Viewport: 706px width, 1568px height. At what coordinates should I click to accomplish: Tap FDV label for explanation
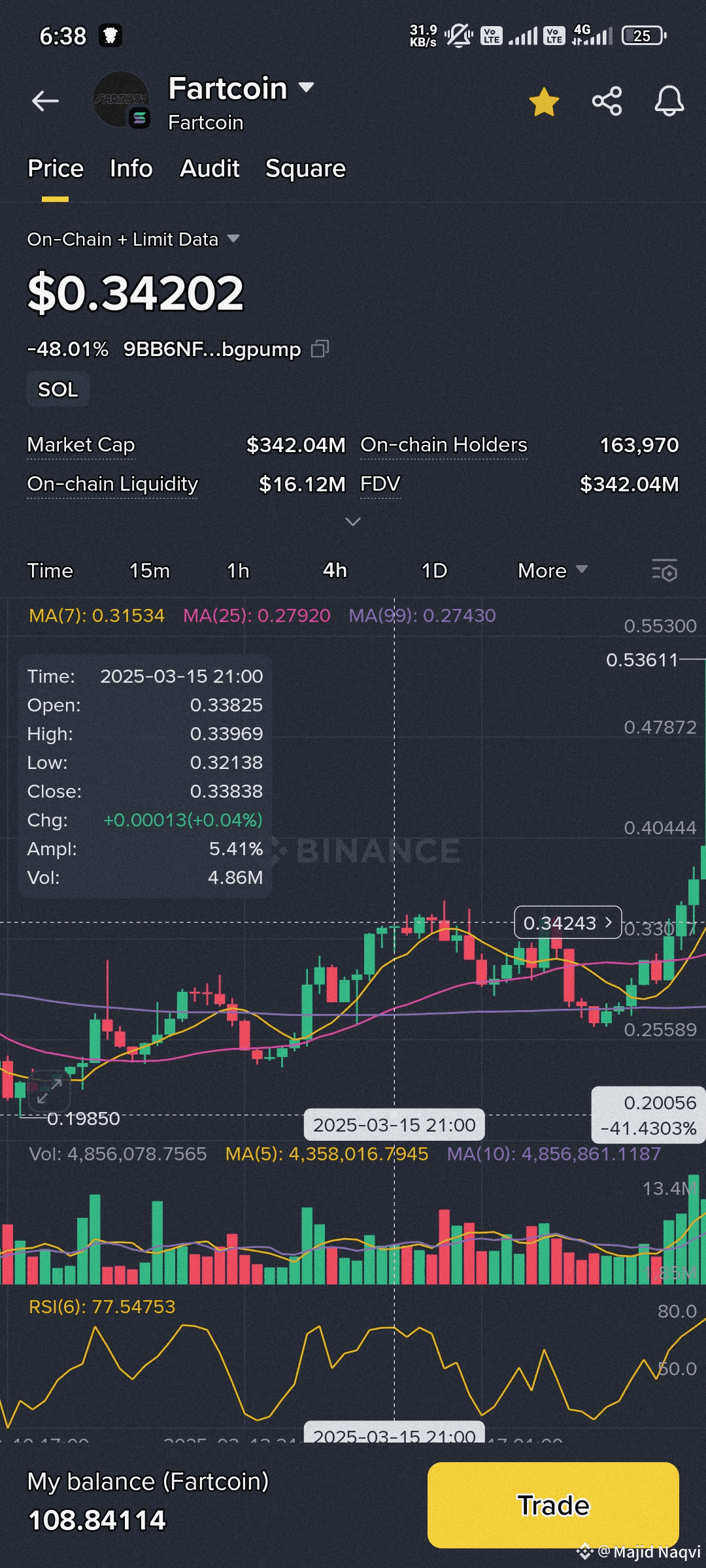click(380, 484)
